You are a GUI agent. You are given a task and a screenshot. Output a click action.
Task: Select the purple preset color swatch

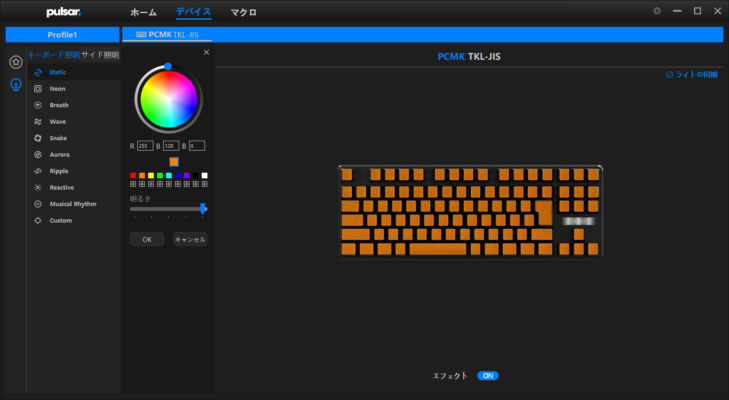coord(187,175)
